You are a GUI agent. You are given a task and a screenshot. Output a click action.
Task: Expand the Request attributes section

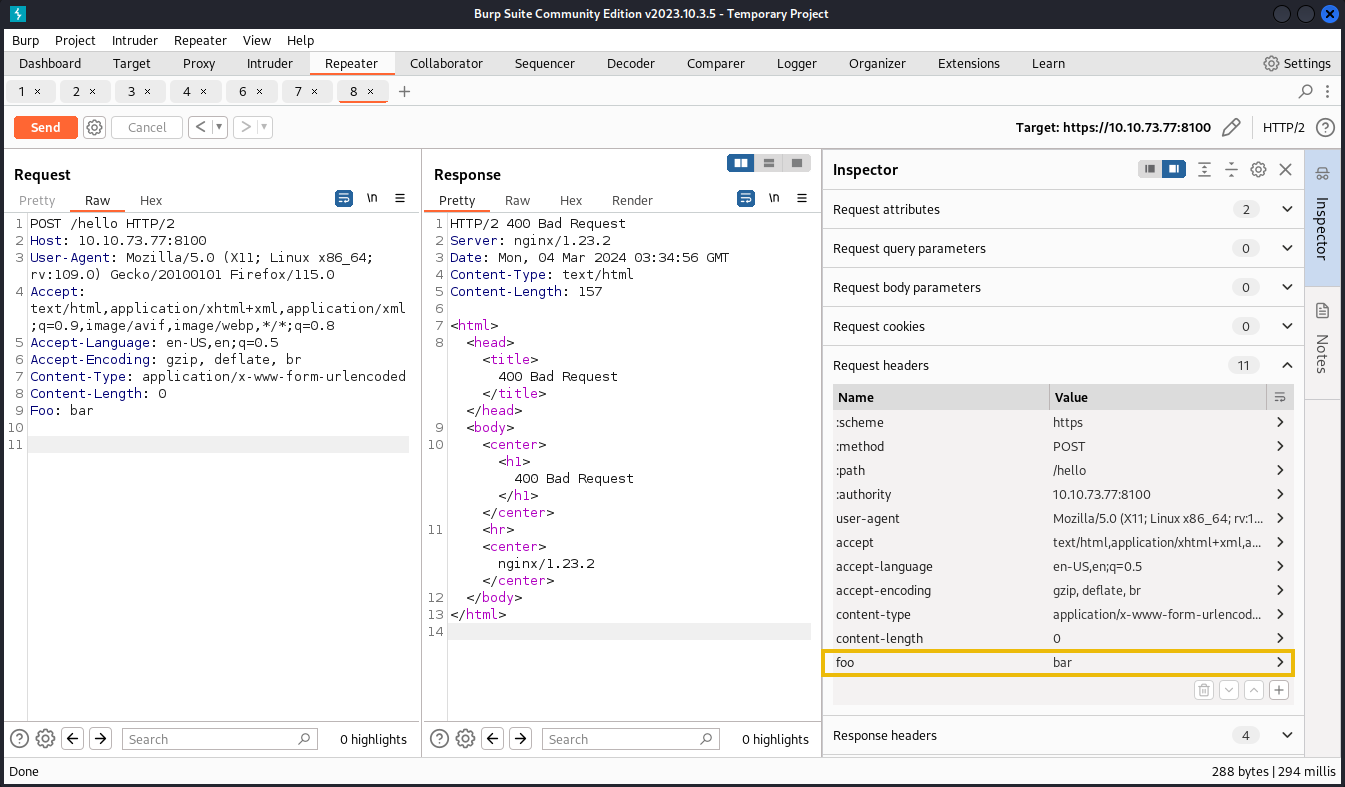[x=1287, y=209]
